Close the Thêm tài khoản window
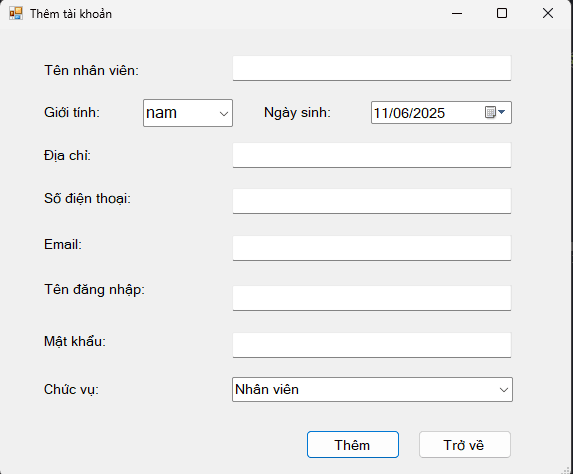 [548, 14]
